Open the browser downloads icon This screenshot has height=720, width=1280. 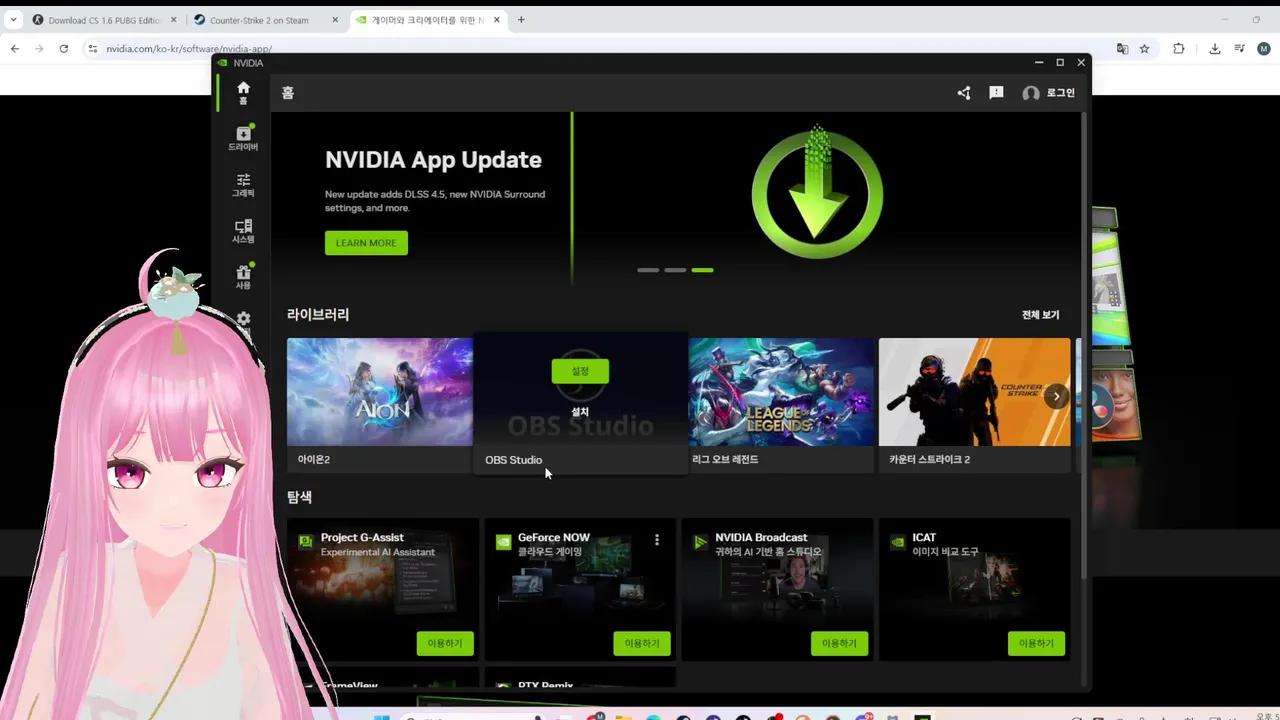(x=1215, y=49)
